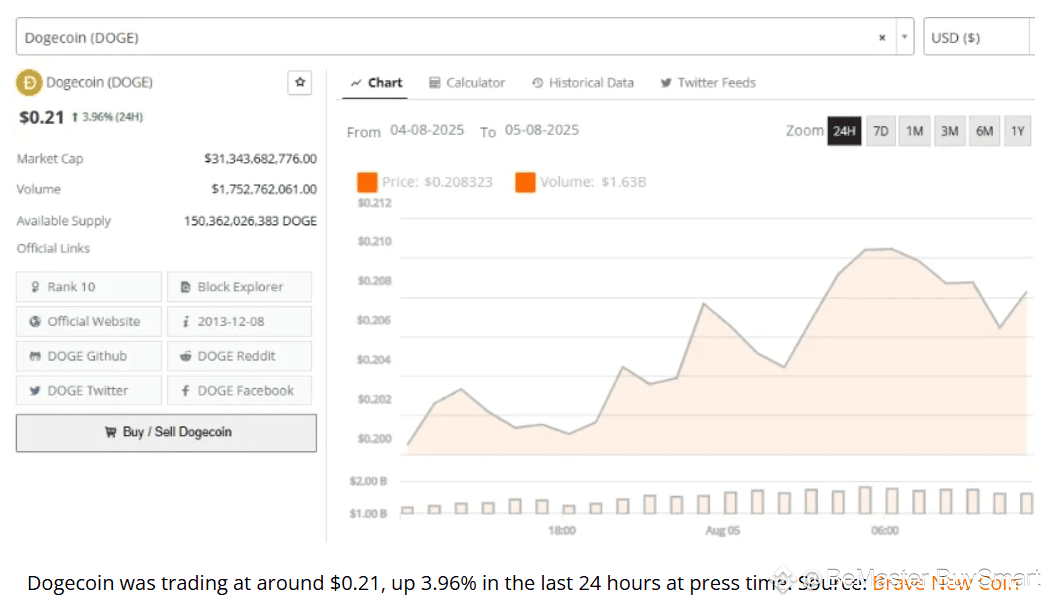
Task: Click the clock icon on Historical Data tab
Action: [x=537, y=83]
